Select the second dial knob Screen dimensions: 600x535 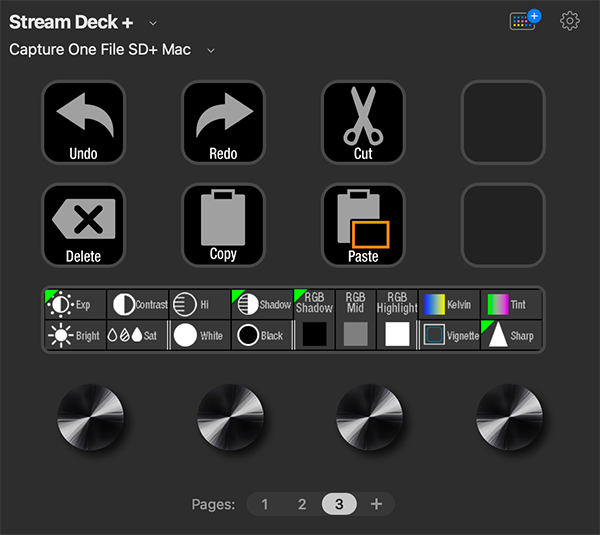[230, 417]
